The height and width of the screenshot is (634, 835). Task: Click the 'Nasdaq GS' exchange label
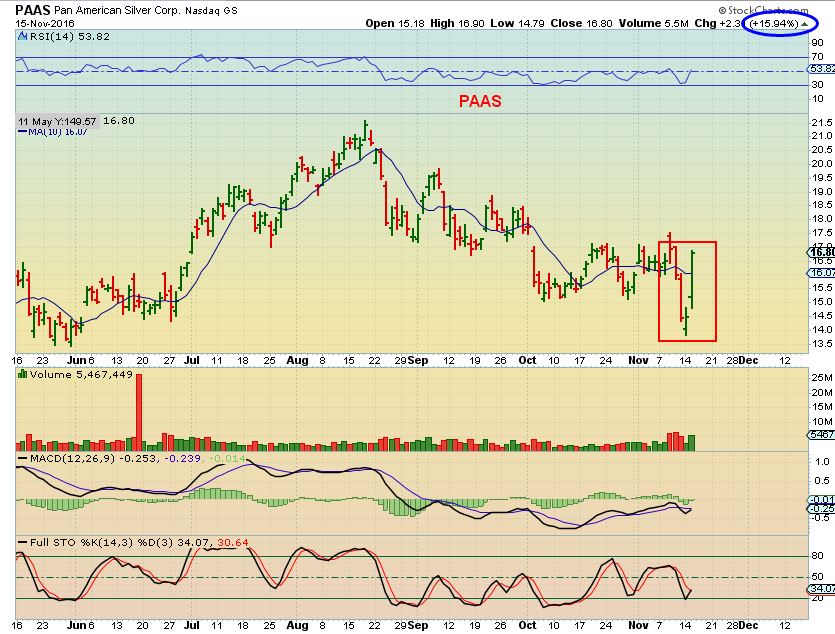coord(211,10)
